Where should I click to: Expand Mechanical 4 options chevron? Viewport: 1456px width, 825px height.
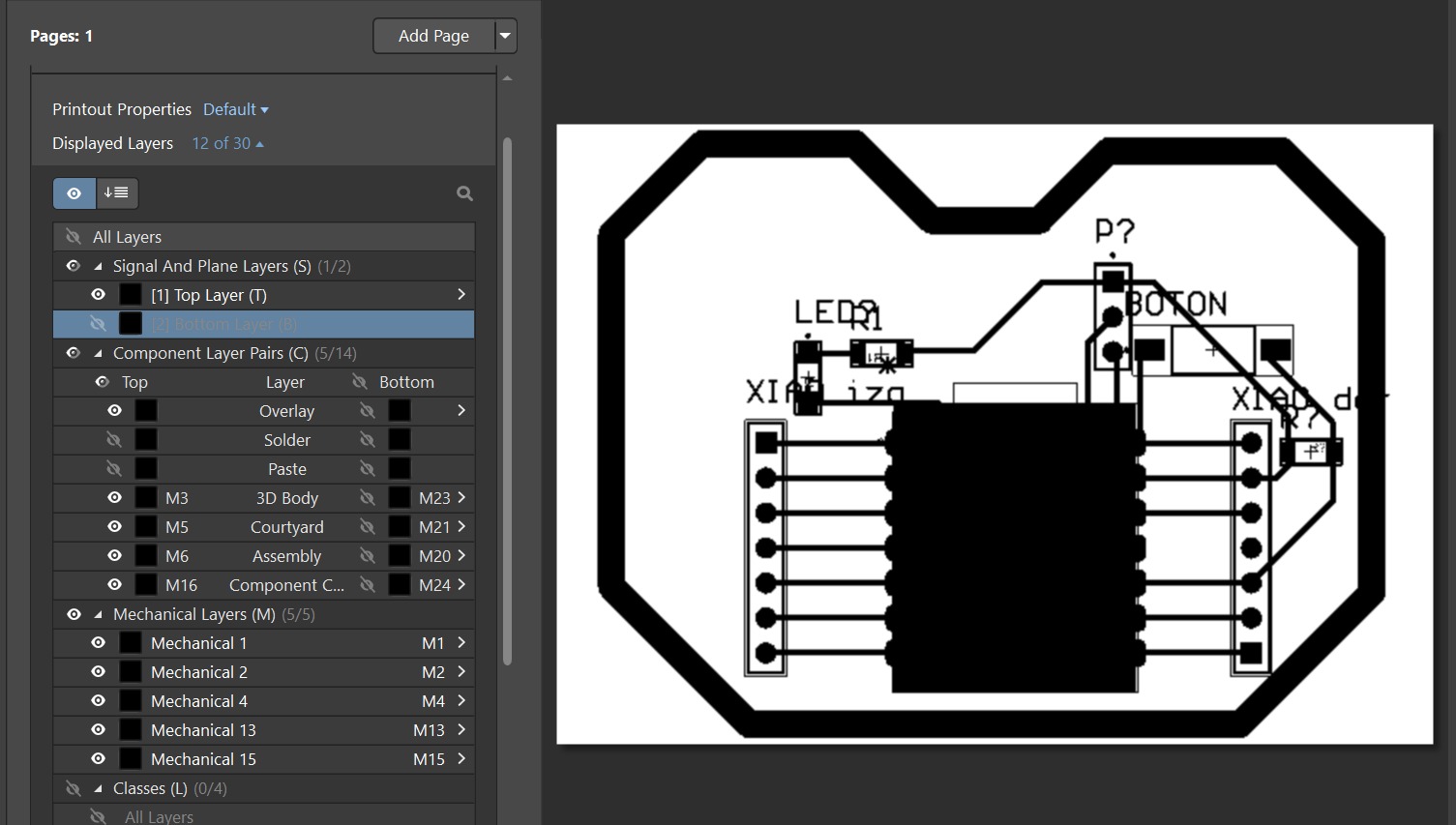point(461,700)
